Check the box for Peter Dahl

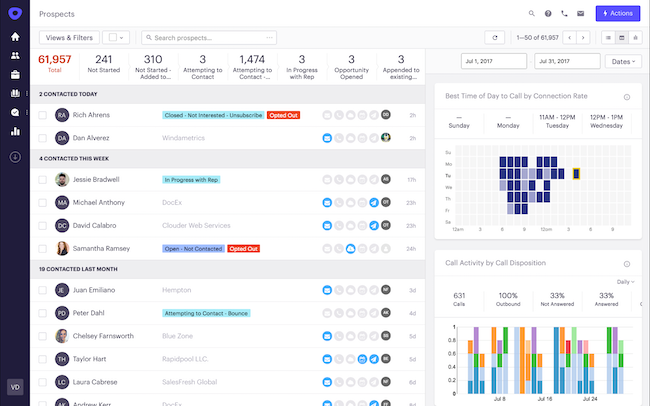pos(43,313)
